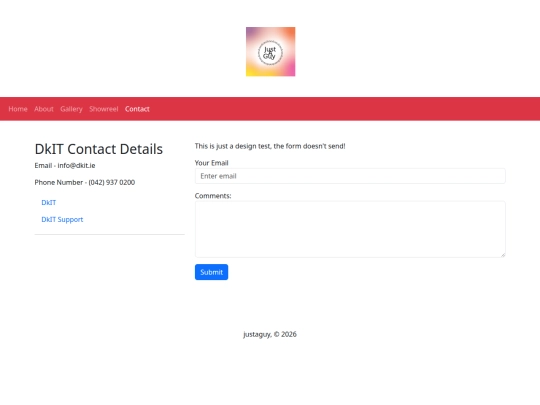Open the Home nav link
Image resolution: width=540 pixels, height=405 pixels.
pos(18,109)
